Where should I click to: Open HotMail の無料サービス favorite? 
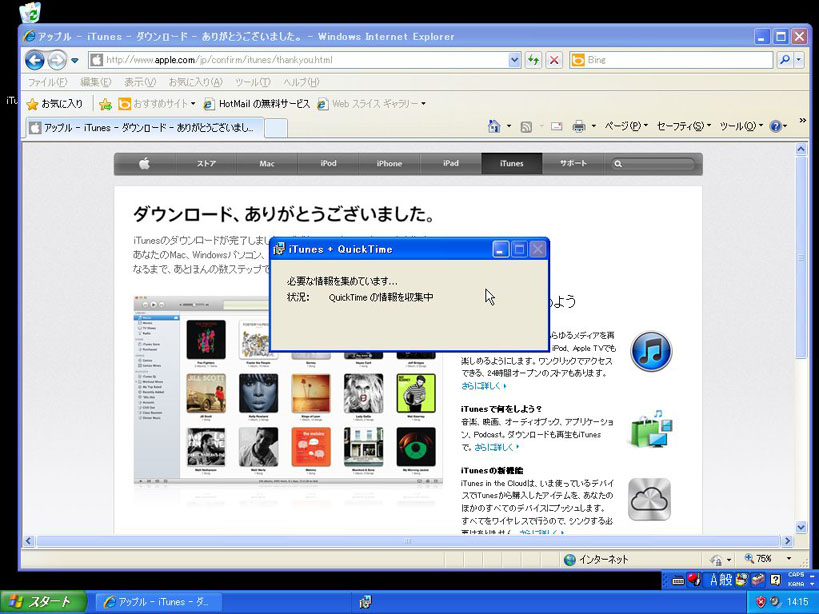click(257, 104)
